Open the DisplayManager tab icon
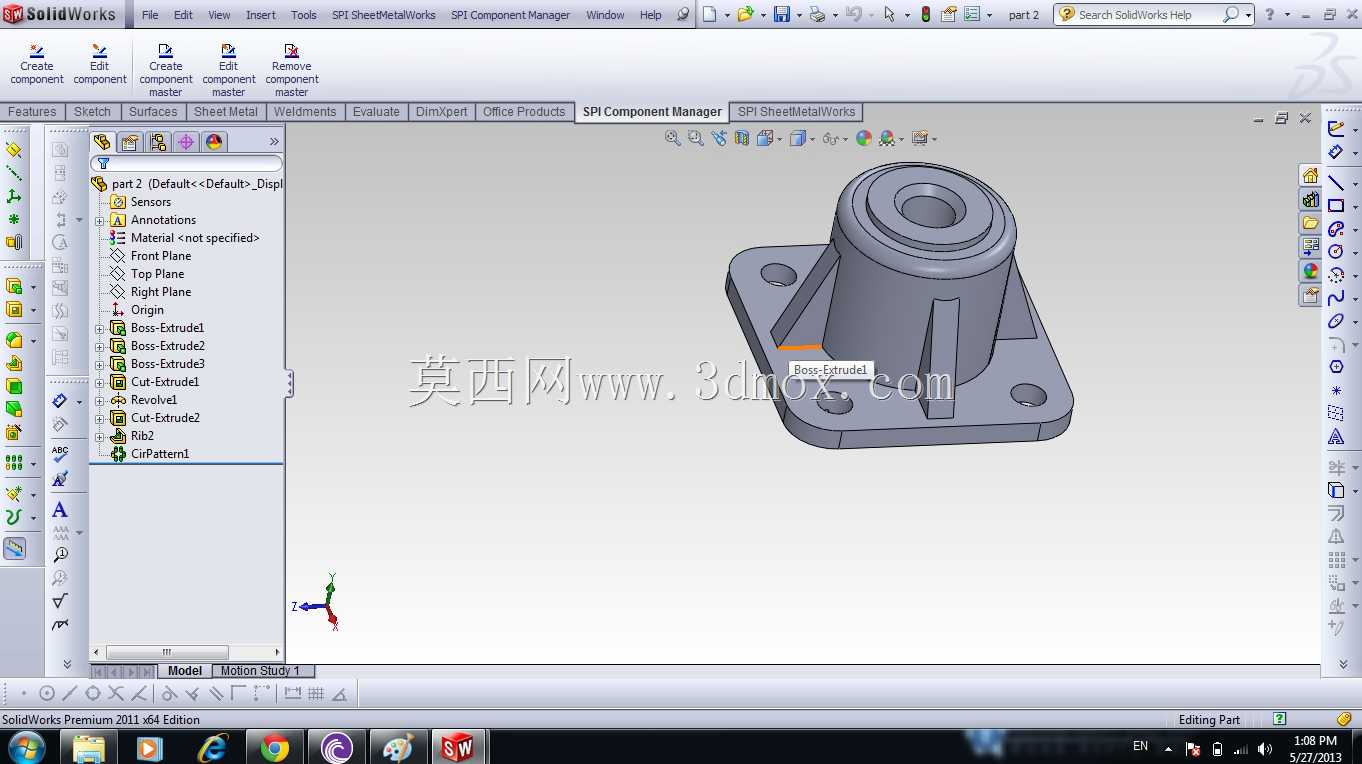Viewport: 1362px width, 764px height. [x=214, y=142]
